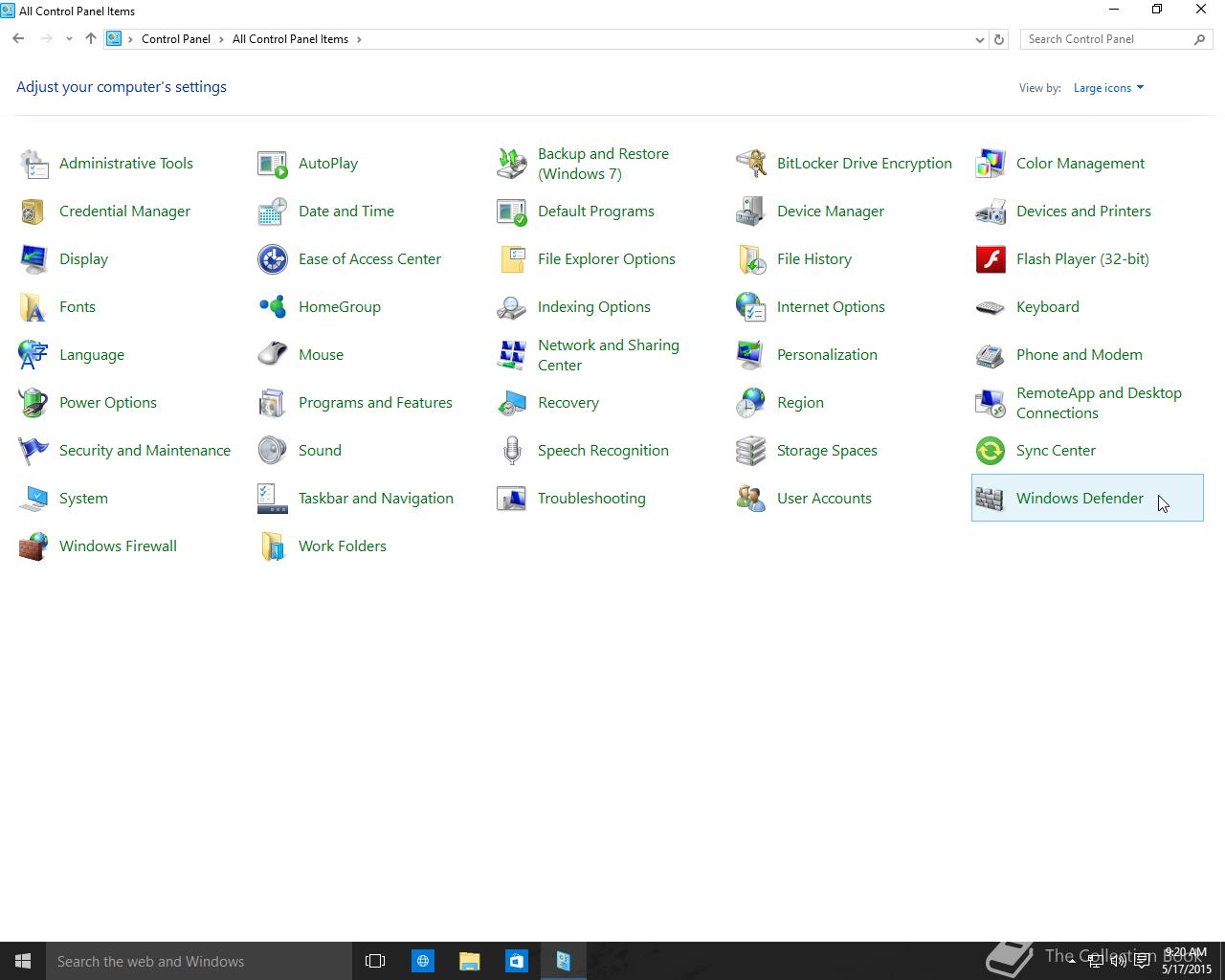Click the Windows Firewall link text
Image resolution: width=1225 pixels, height=980 pixels.
tap(118, 546)
